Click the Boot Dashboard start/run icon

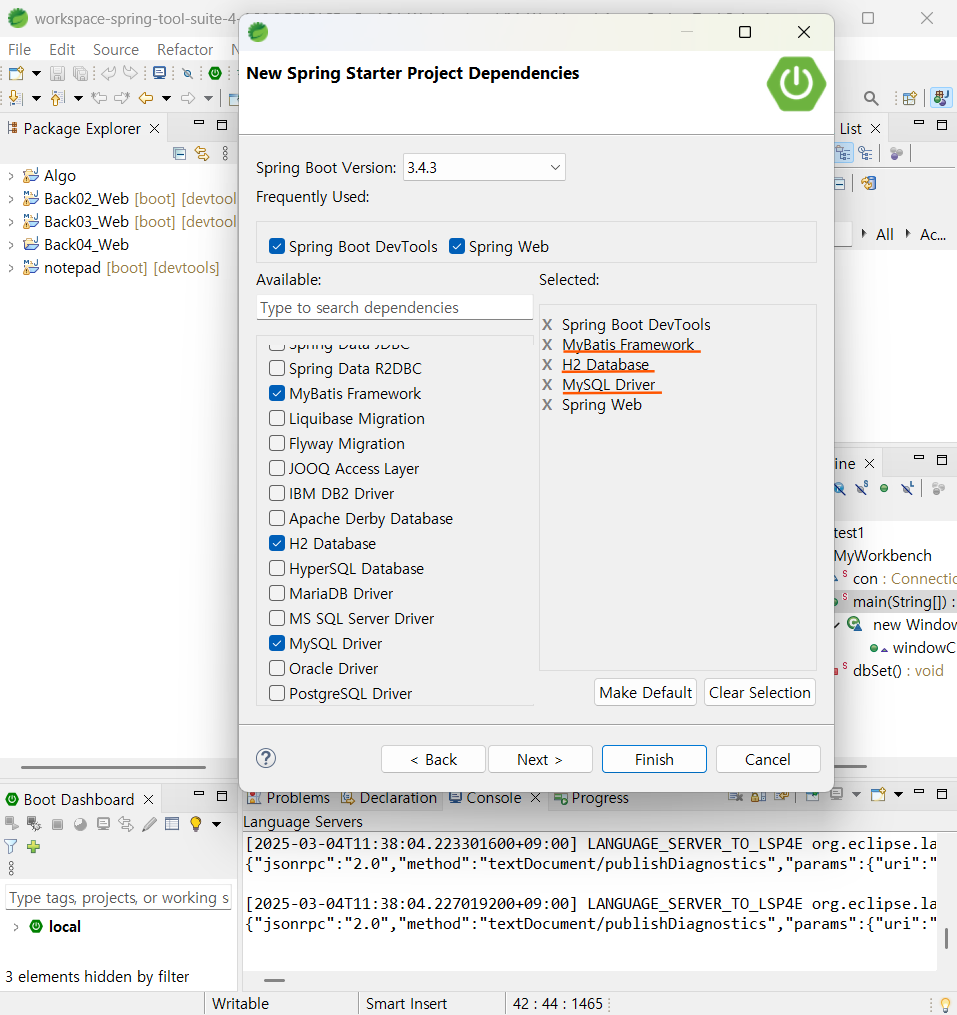pyautogui.click(x=11, y=823)
